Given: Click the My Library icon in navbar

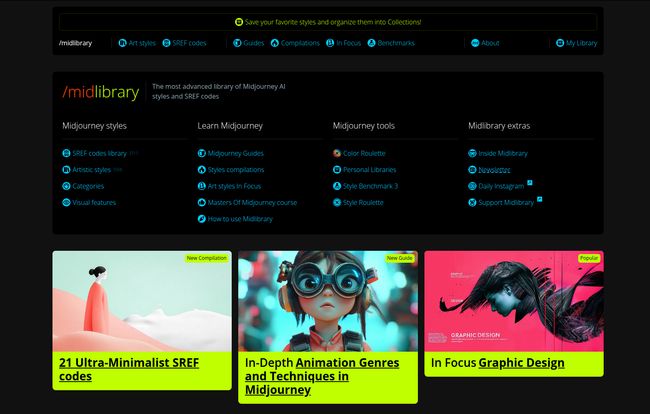Looking at the screenshot, I should [x=560, y=43].
